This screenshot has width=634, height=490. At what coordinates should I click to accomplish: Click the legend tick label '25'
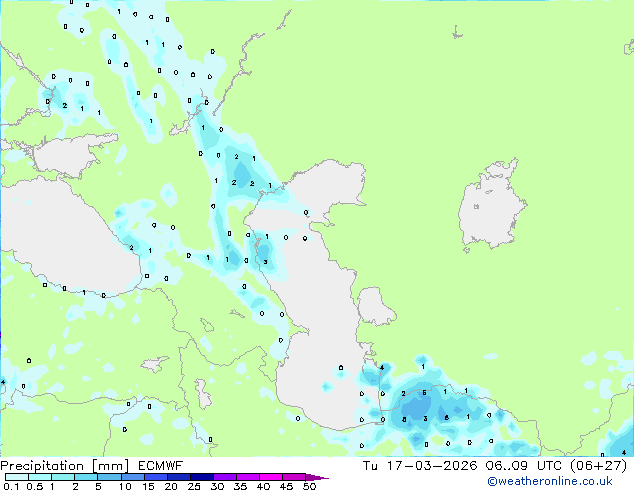point(194,486)
